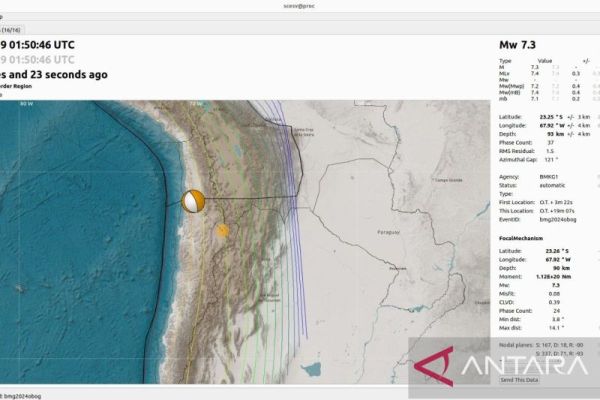The height and width of the screenshot is (400, 600).
Task: Click the First Location value O.T. + 3m 22s
Action: [x=556, y=202]
